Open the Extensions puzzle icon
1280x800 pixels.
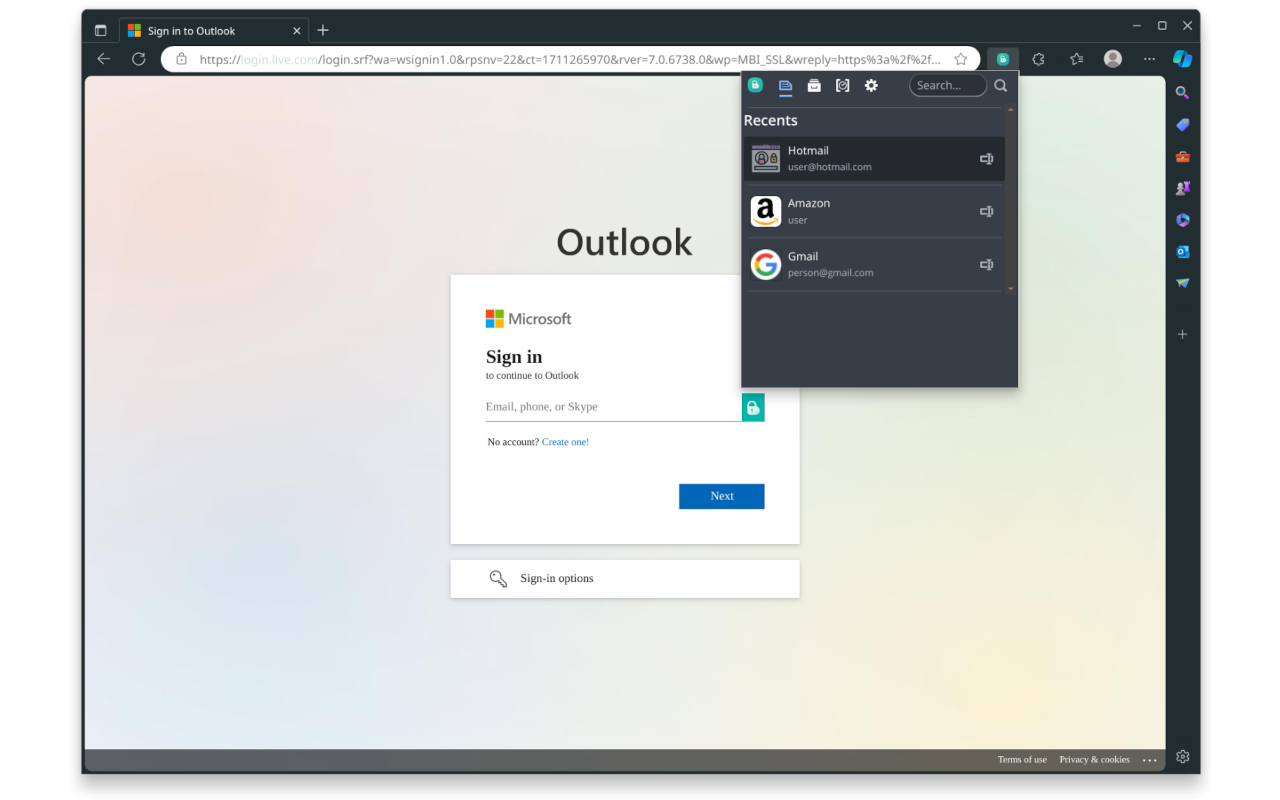click(1038, 59)
